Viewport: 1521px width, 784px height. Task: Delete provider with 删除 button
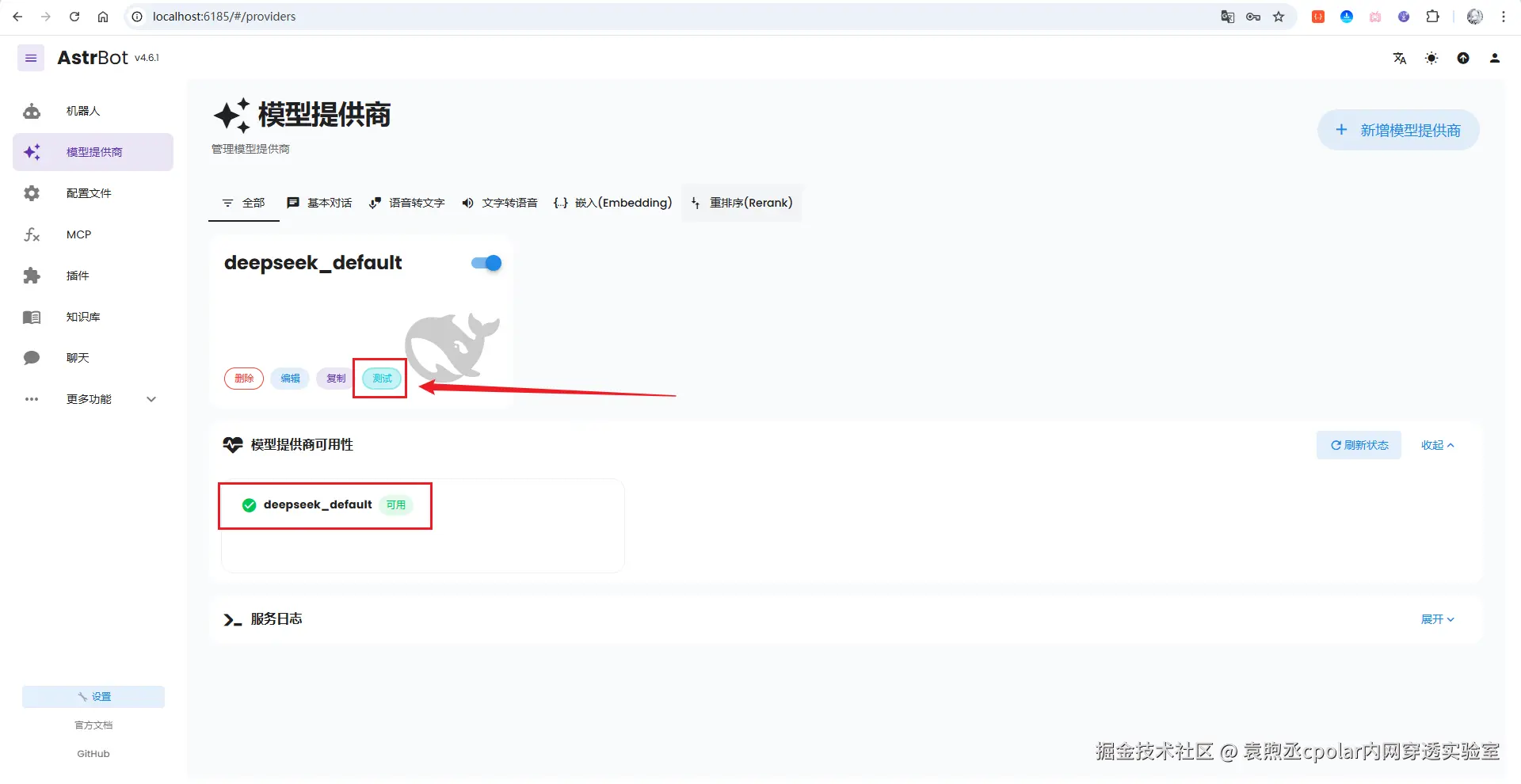[x=244, y=379]
